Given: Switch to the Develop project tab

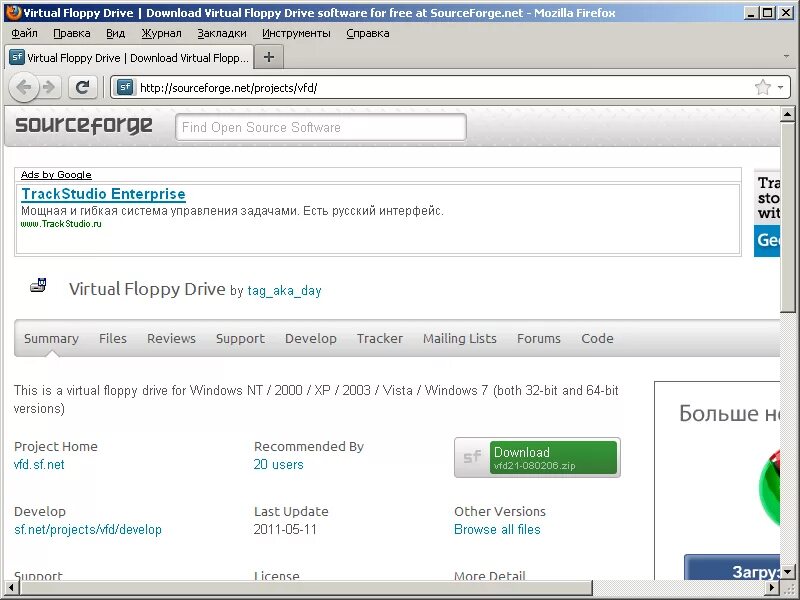Looking at the screenshot, I should pyautogui.click(x=311, y=338).
